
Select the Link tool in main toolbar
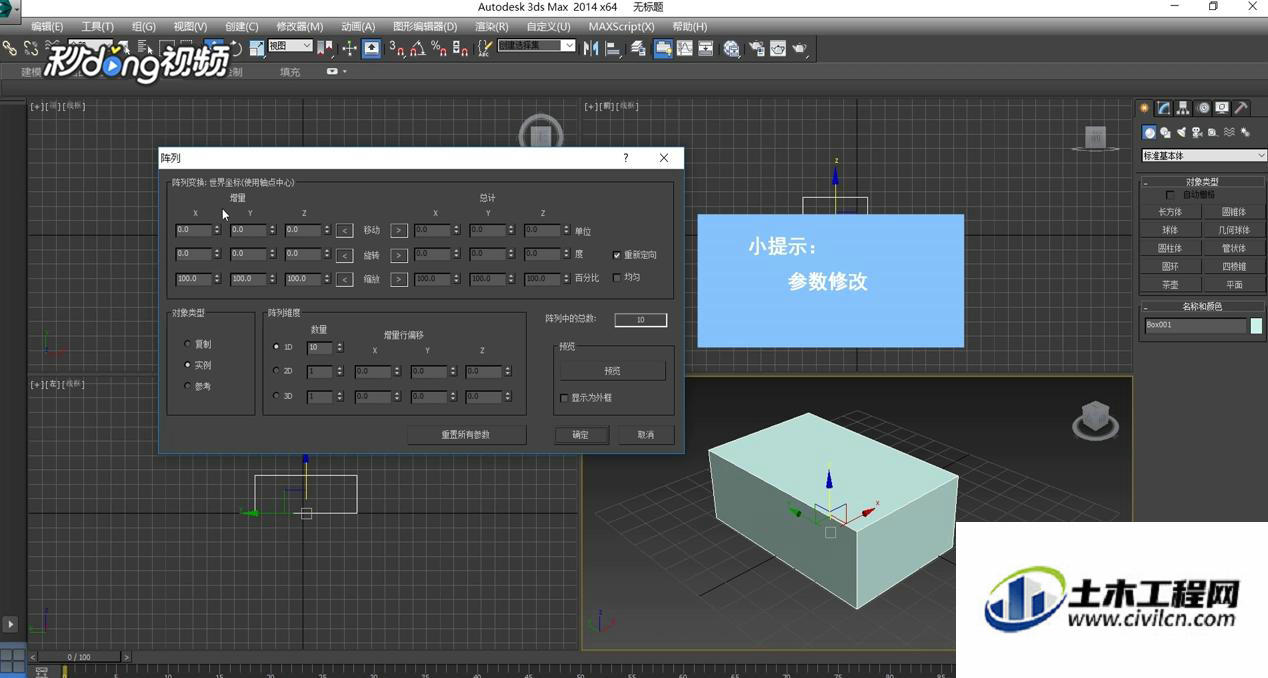(9, 48)
